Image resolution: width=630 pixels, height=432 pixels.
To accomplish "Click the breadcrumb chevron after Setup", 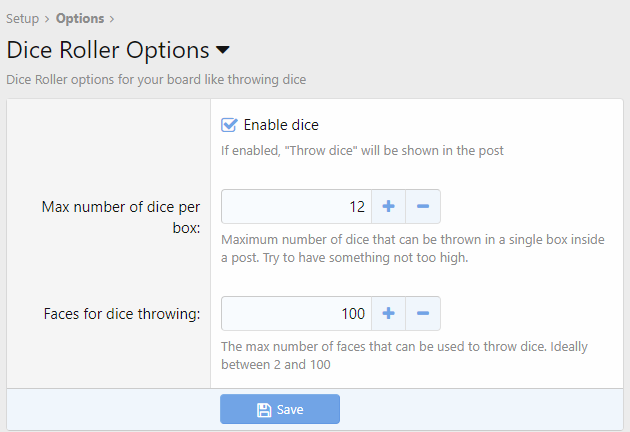I will tap(47, 18).
